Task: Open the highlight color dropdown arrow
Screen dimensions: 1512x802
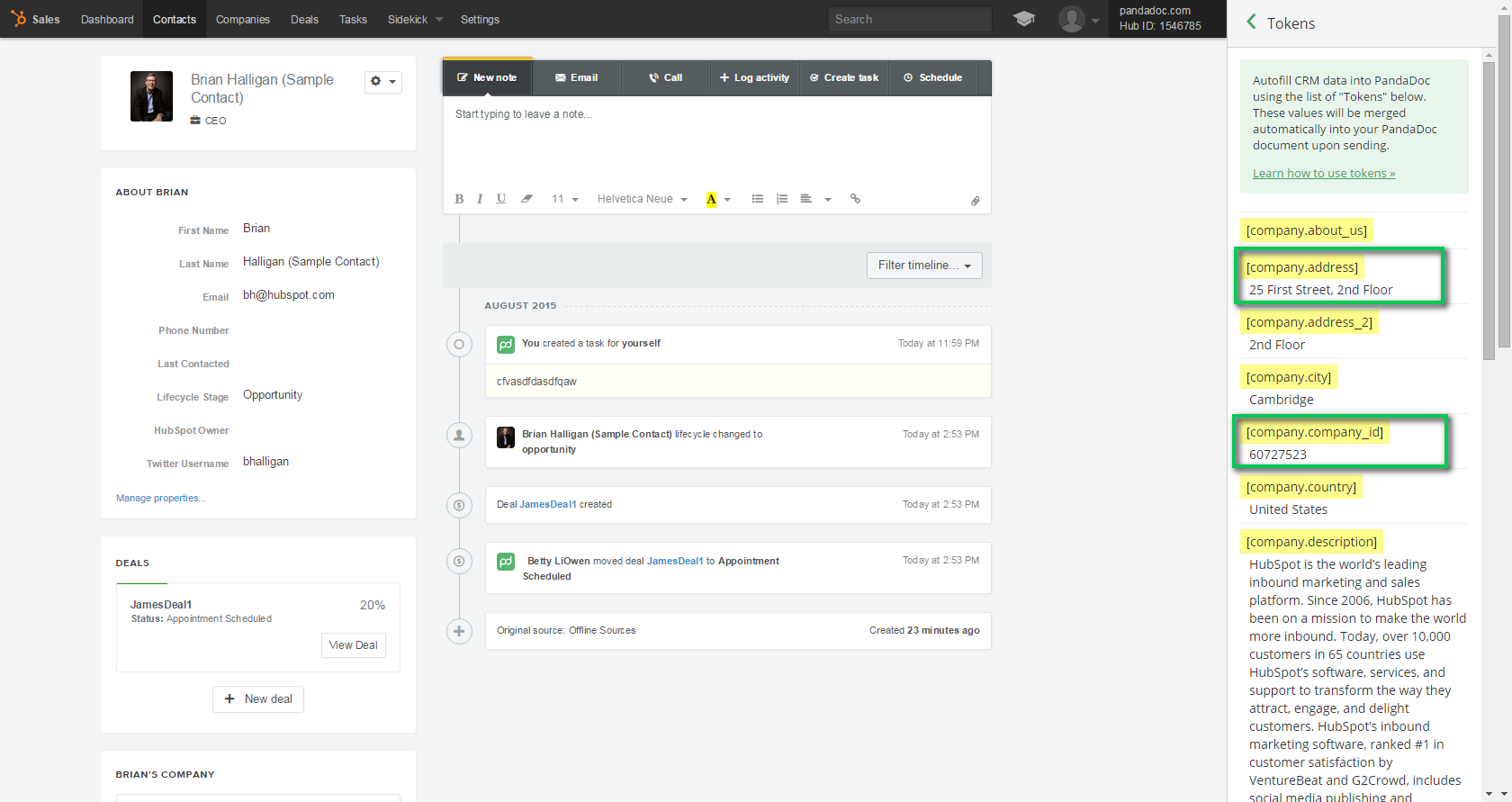Action: 727,200
